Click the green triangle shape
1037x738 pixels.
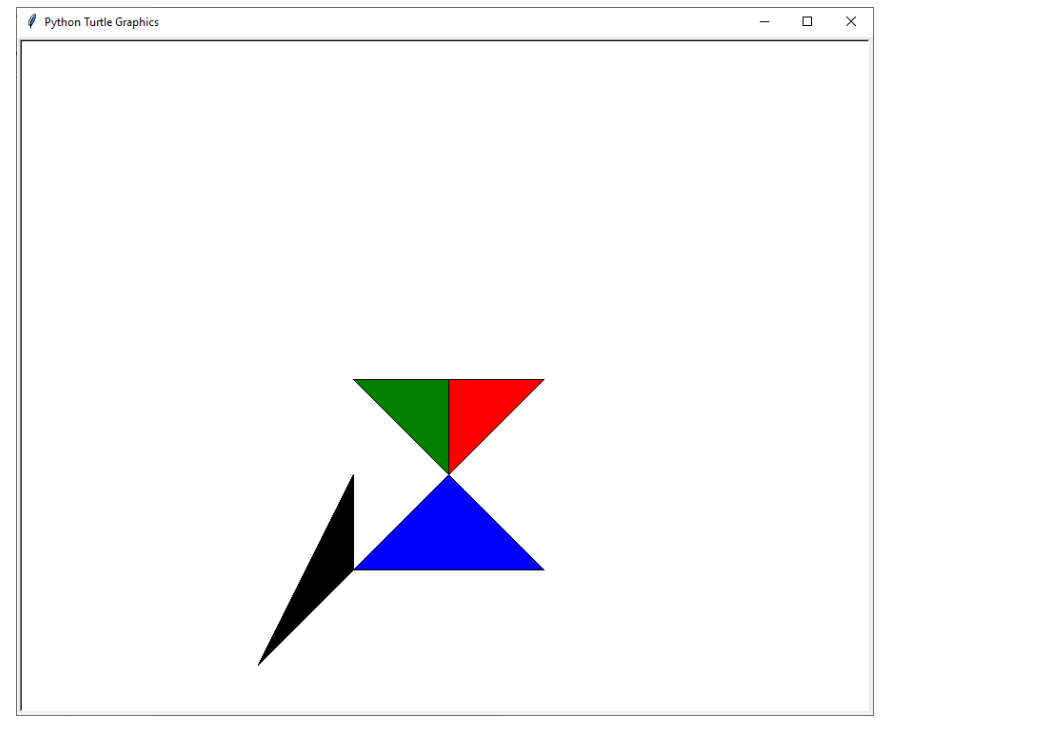point(411,405)
